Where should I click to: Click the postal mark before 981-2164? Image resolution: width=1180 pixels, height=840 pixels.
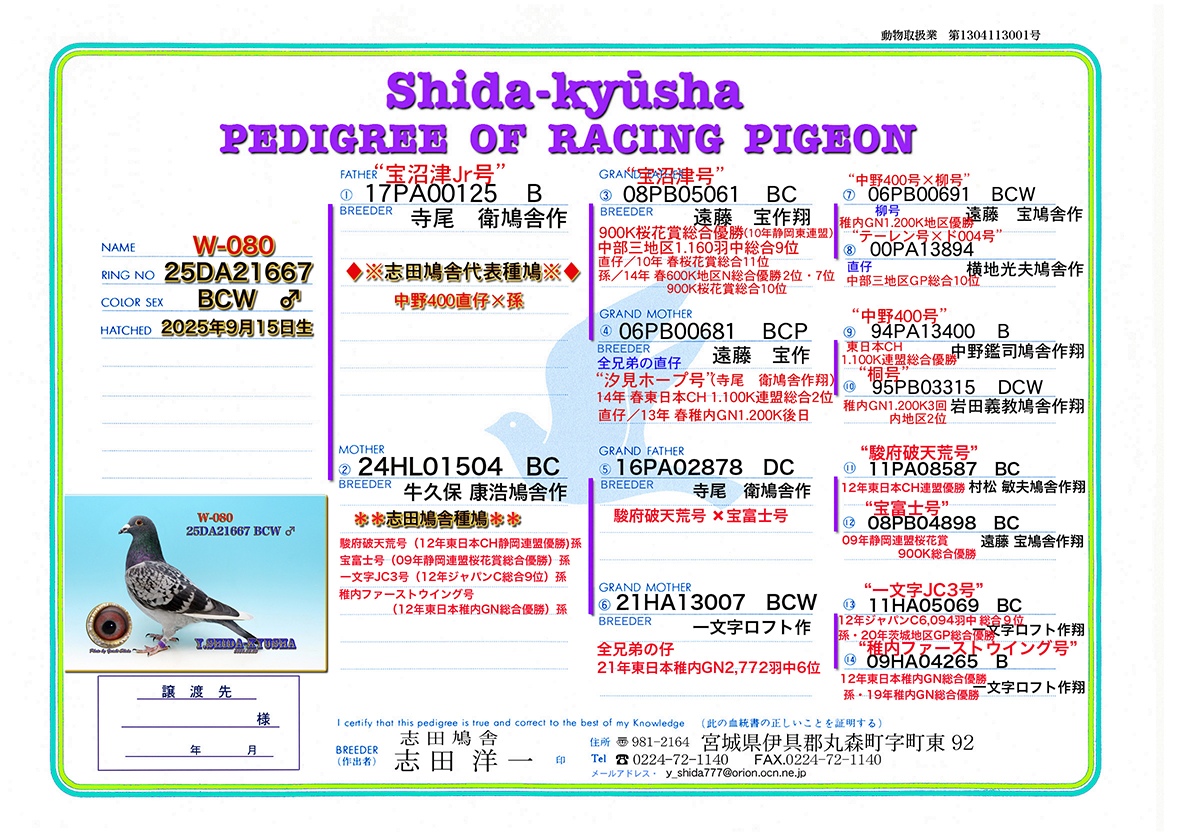click(x=622, y=742)
